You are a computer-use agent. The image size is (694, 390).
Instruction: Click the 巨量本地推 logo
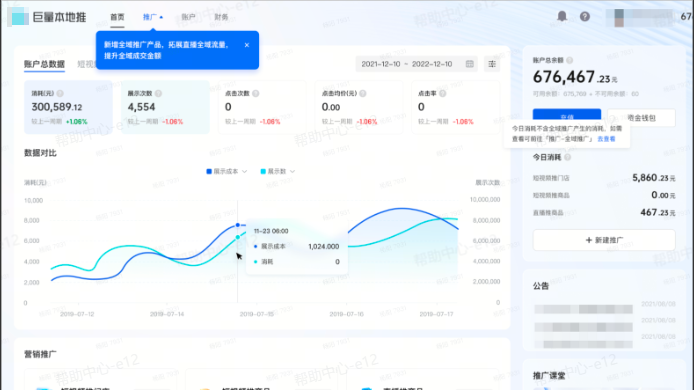pos(47,17)
